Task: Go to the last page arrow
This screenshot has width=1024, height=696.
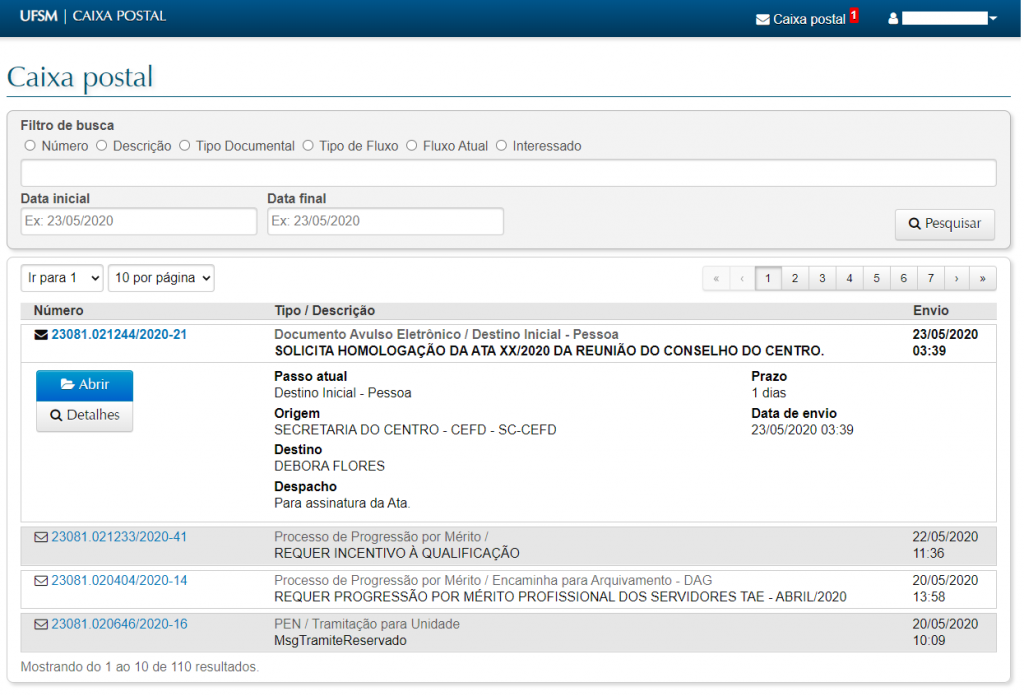Action: point(983,278)
